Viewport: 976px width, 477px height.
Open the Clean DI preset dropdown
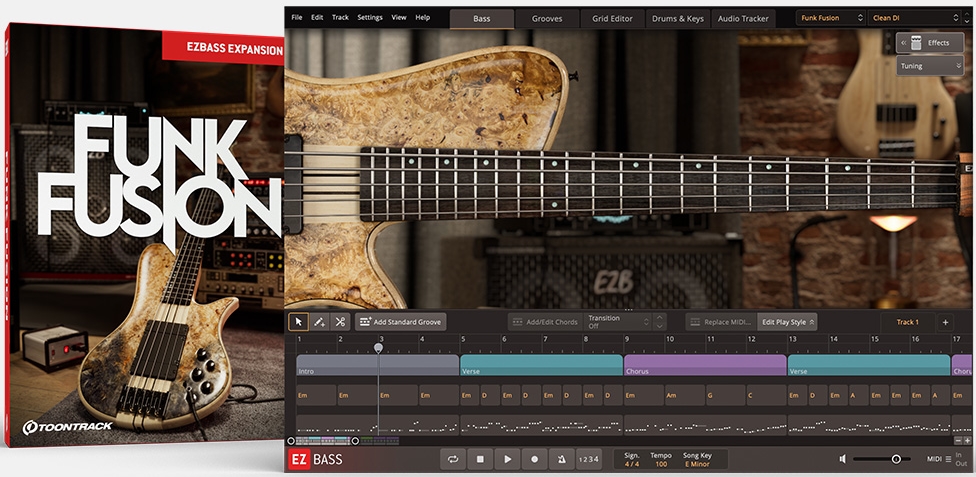click(916, 18)
